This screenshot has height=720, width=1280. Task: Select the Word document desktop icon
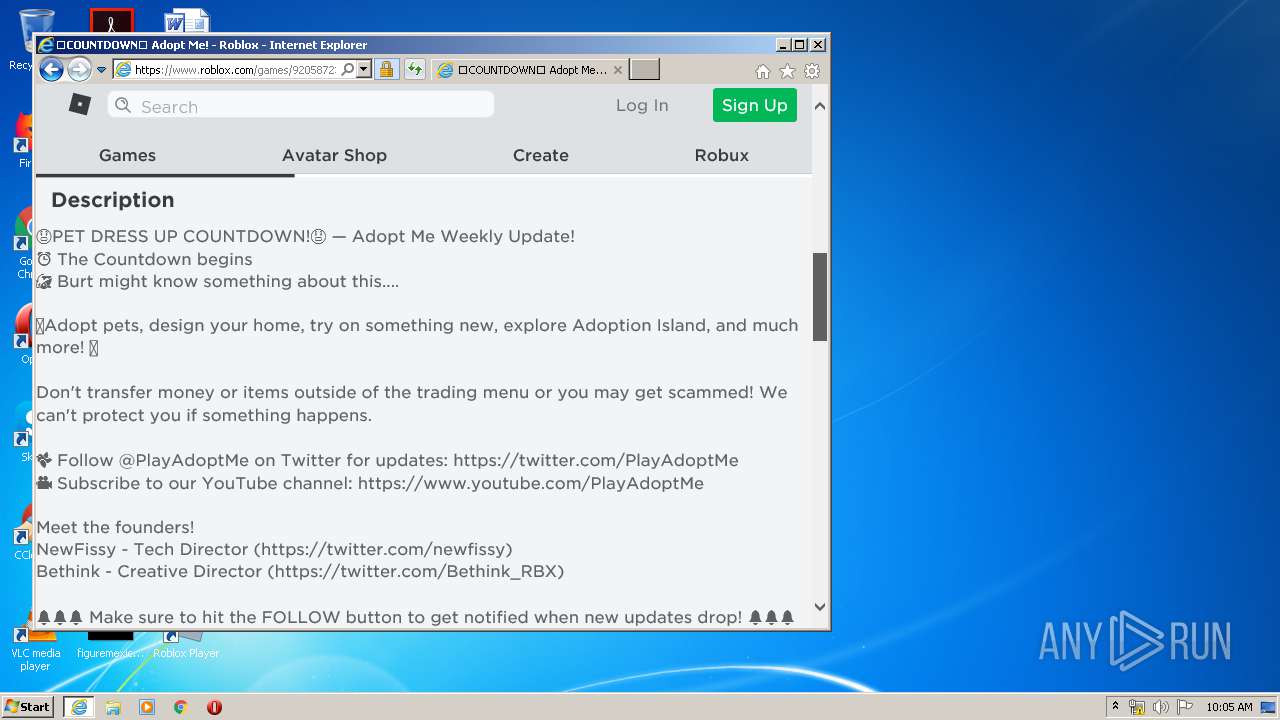tap(187, 21)
